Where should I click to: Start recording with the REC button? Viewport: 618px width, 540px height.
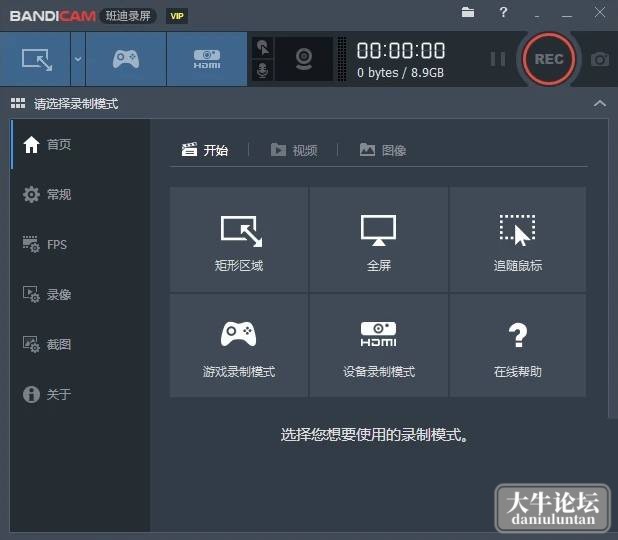click(x=549, y=59)
